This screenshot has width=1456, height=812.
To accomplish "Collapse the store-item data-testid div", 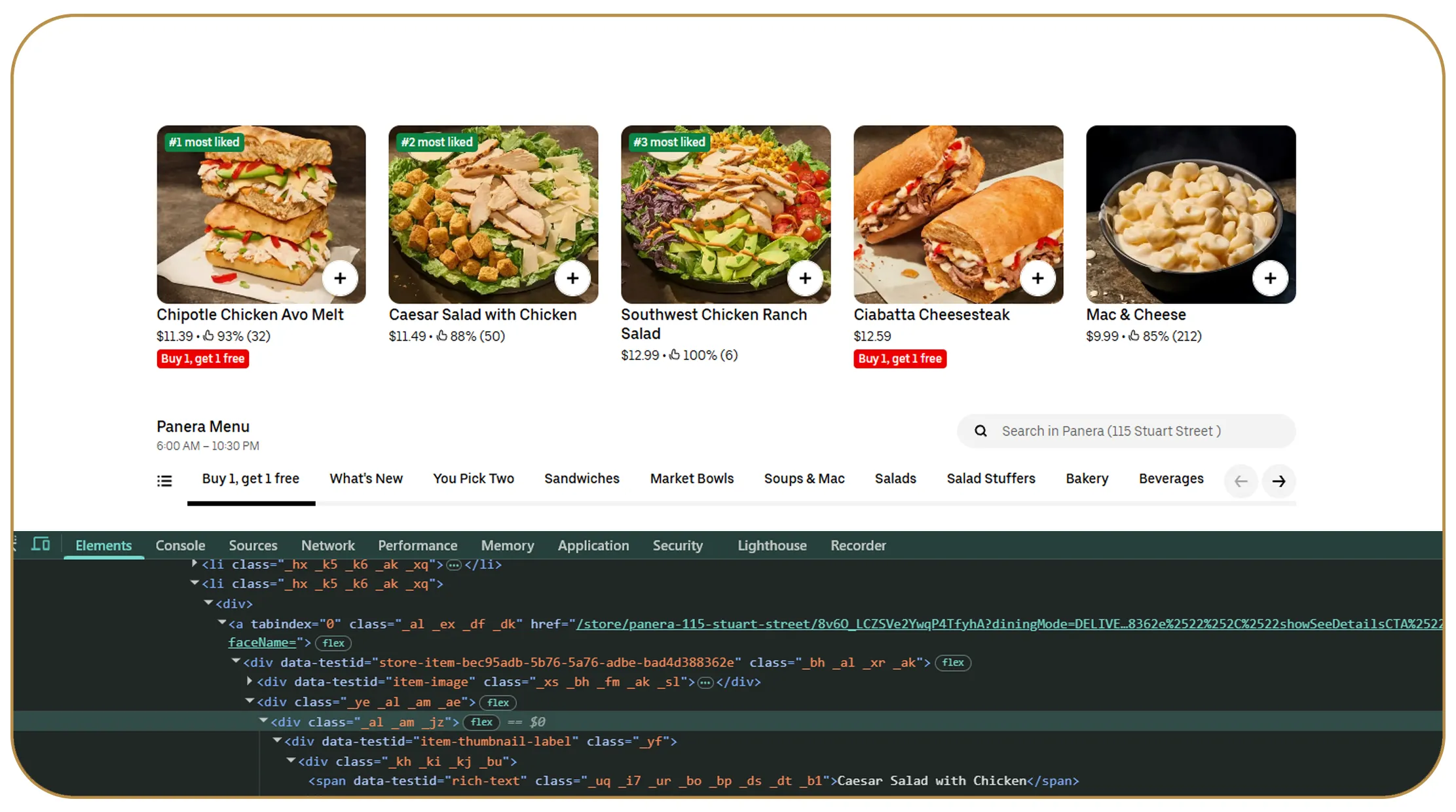I will click(x=236, y=661).
